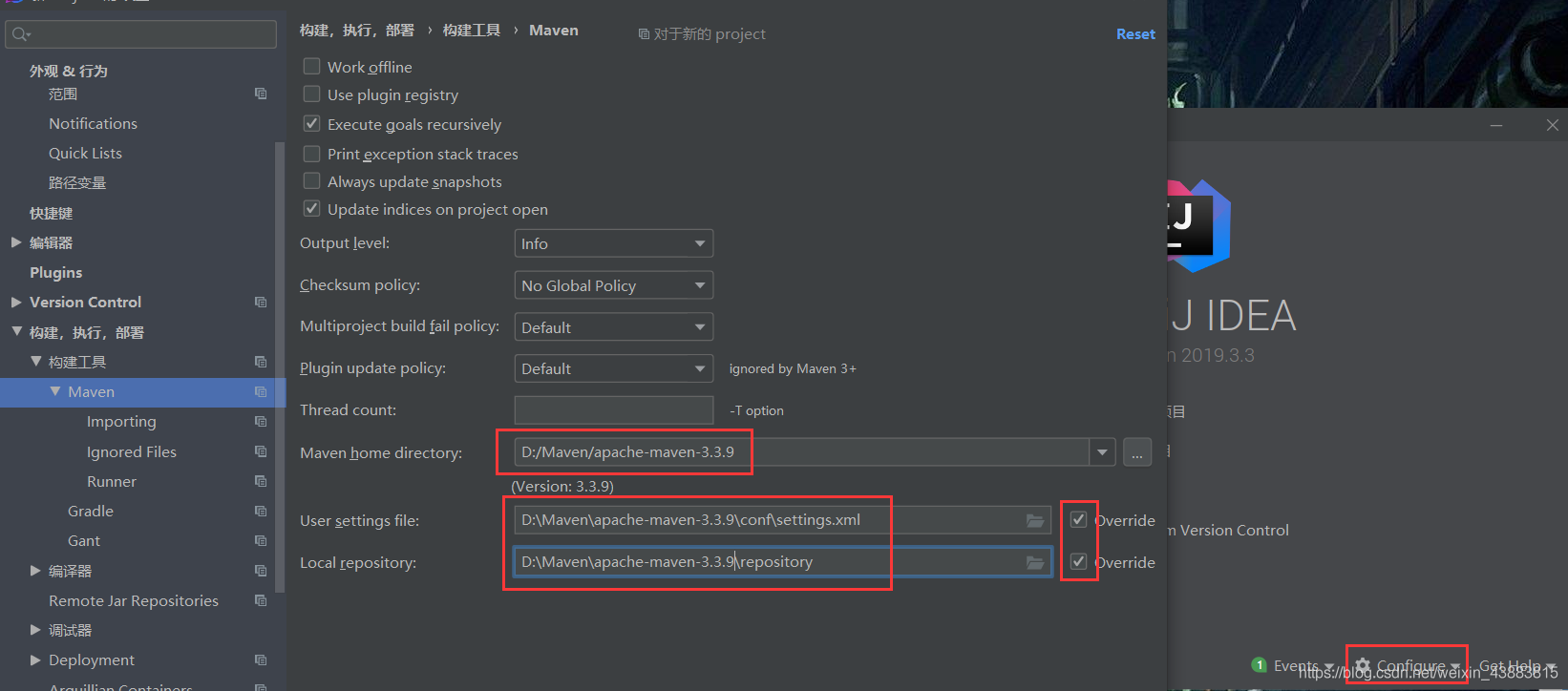Screen dimensions: 1568x691
Task: Browse folder icon for Local repository
Action: click(x=1034, y=562)
